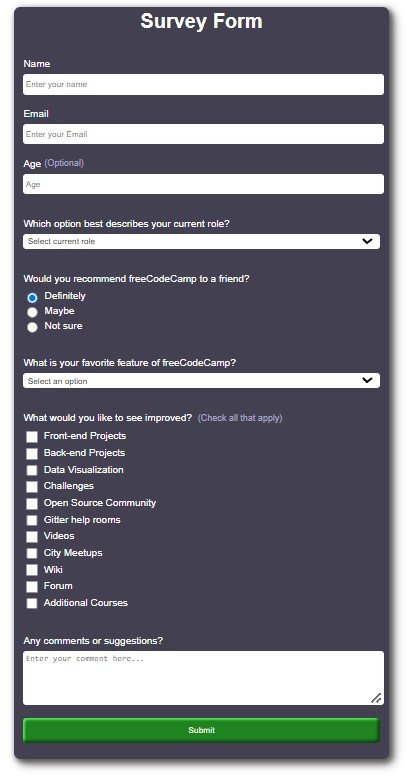This screenshot has width=406, height=776.
Task: Check the Gitter help rooms box
Action: (x=32, y=520)
